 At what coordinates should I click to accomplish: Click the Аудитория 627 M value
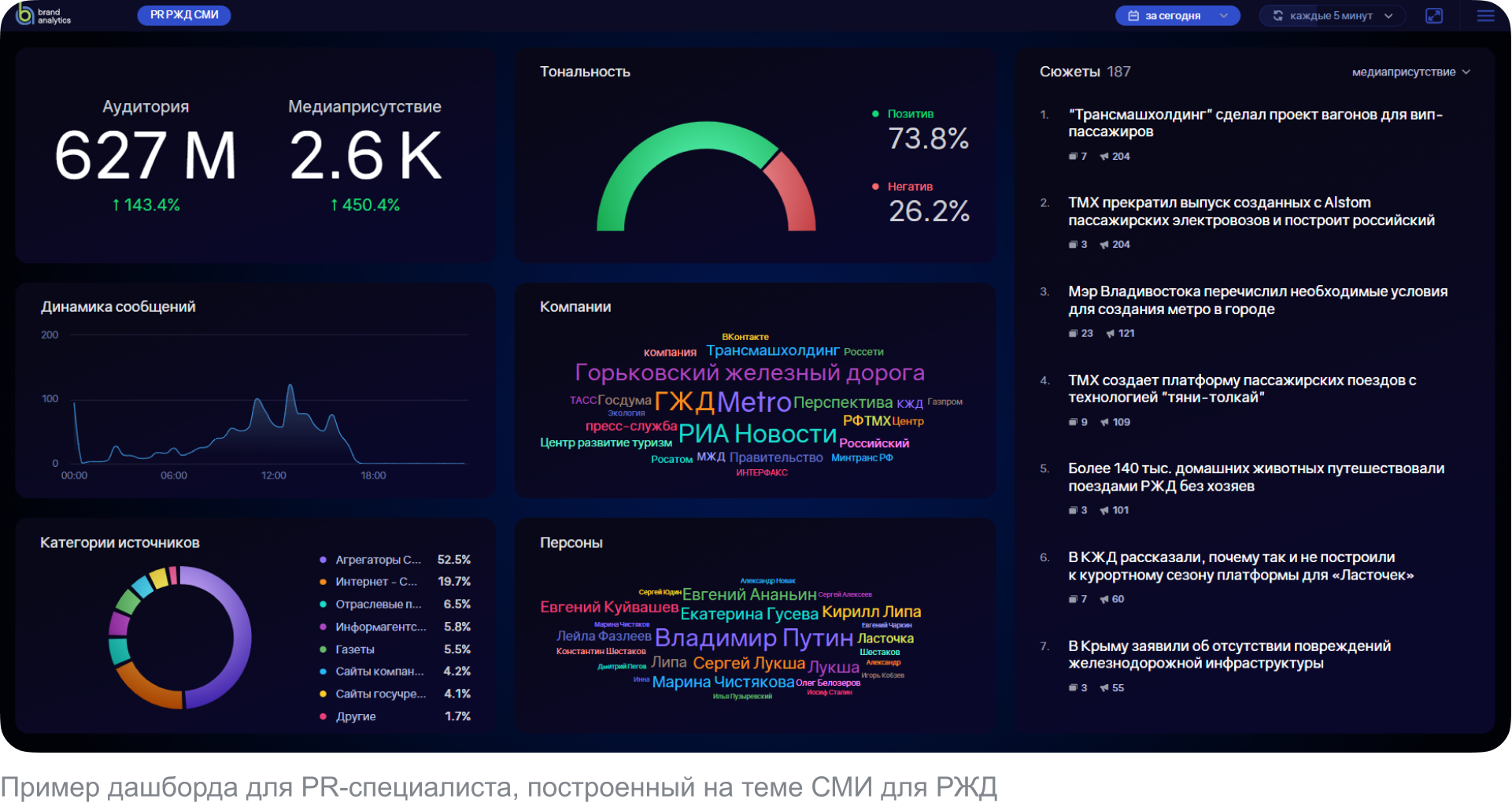(x=146, y=155)
